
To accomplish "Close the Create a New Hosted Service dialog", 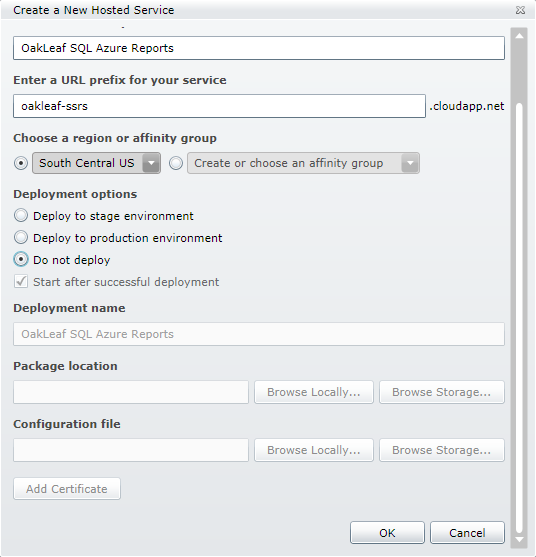I will click(520, 10).
